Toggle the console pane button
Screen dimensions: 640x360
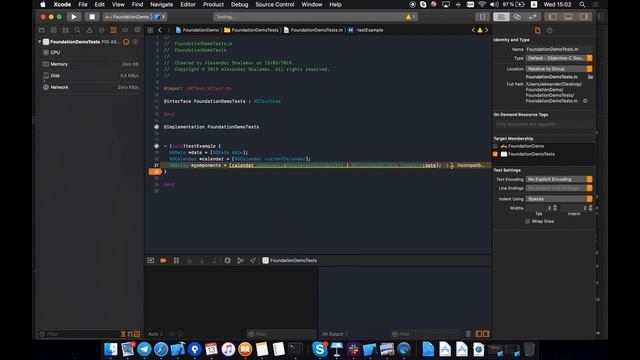point(486,334)
